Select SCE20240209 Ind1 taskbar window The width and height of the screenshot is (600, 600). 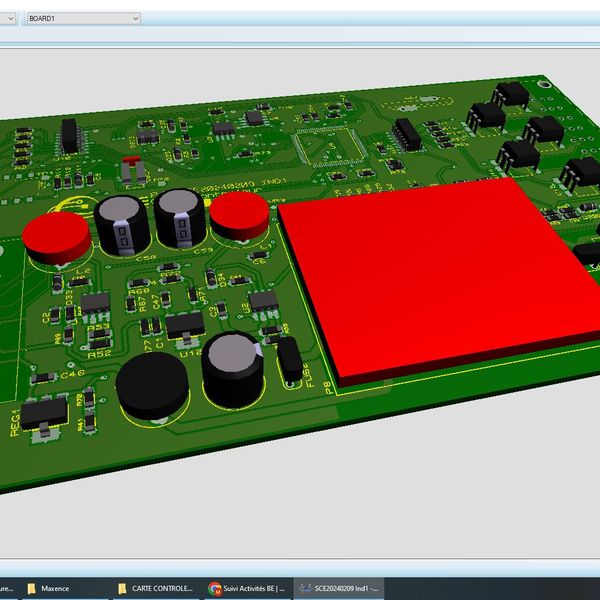pos(340,588)
